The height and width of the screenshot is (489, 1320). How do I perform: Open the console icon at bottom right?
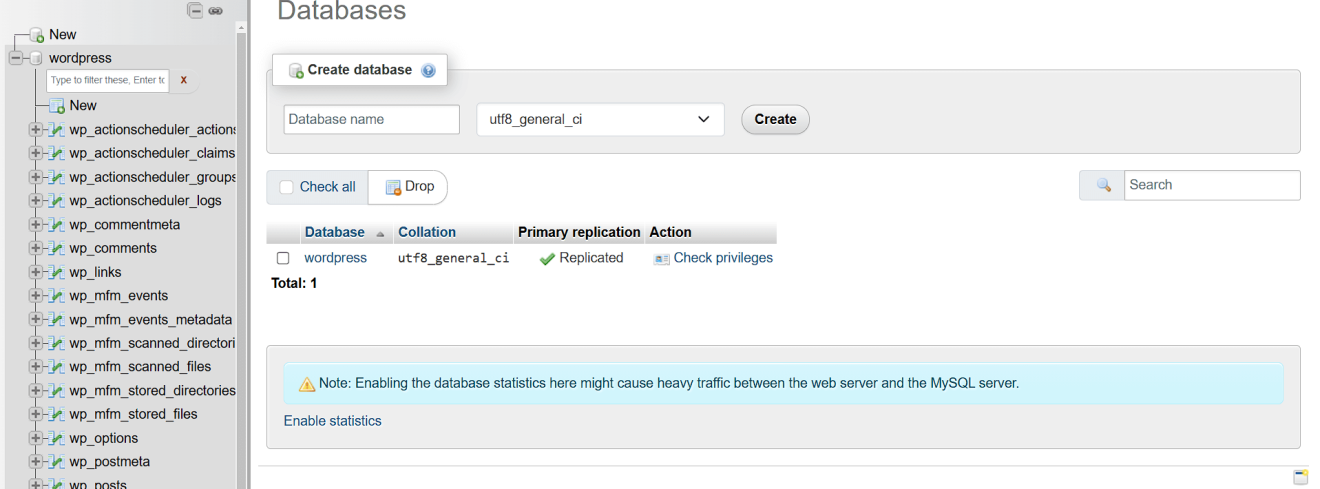(1300, 477)
